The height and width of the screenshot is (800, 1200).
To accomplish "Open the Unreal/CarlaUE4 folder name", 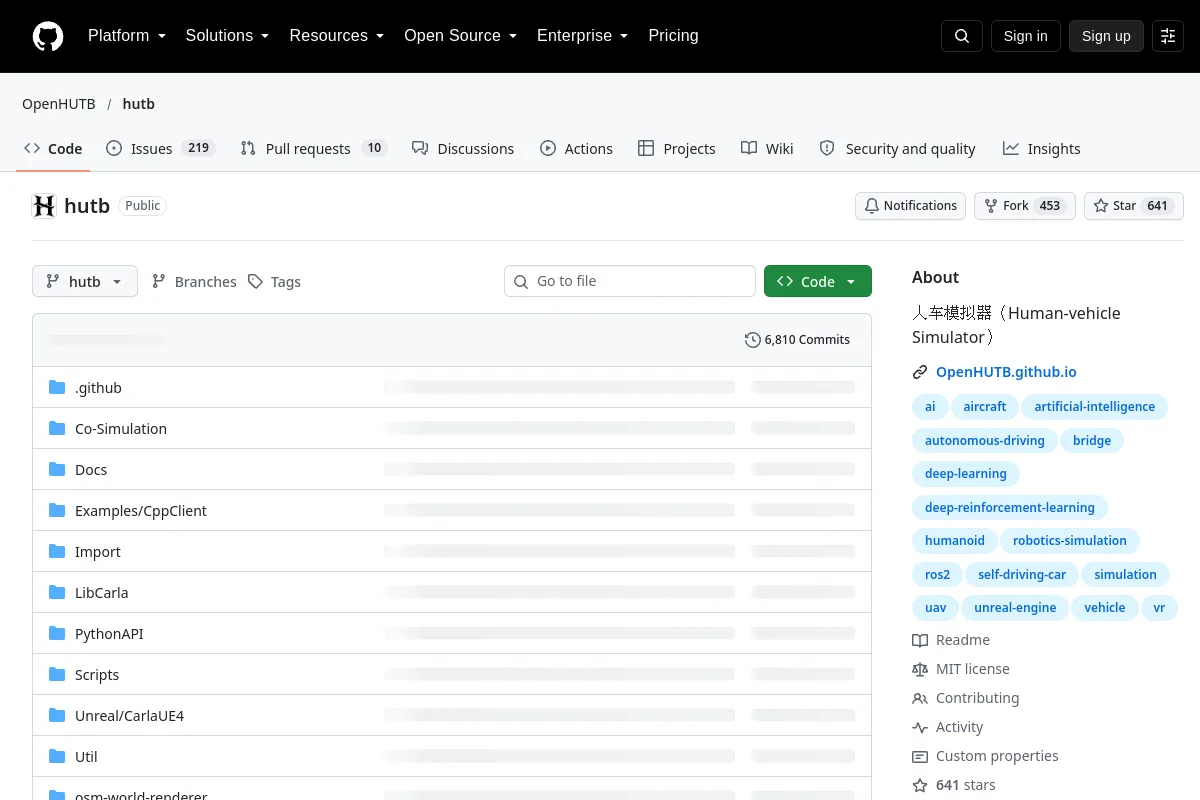I will pyautogui.click(x=129, y=716).
